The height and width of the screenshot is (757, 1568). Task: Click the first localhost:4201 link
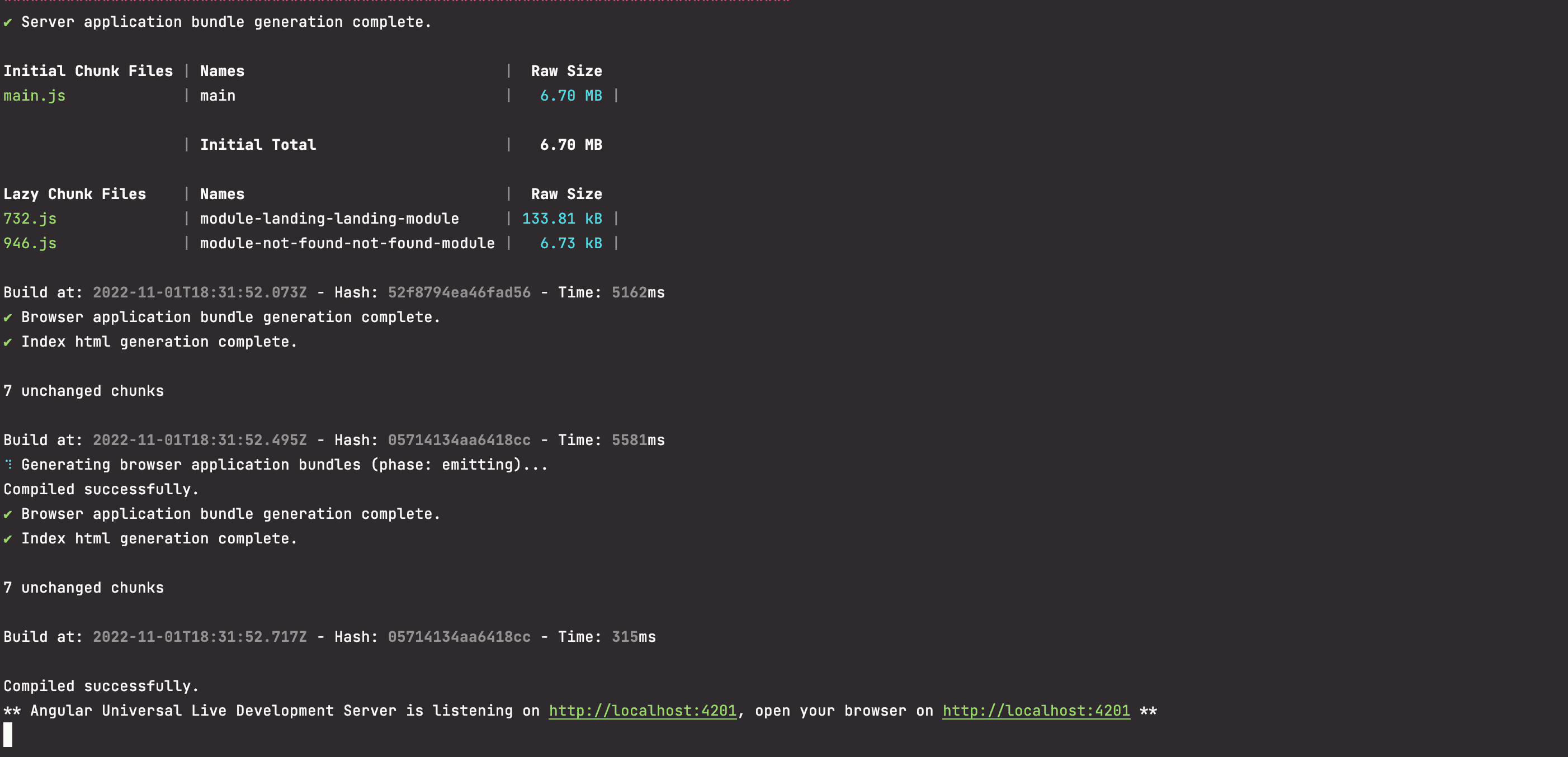(642, 711)
